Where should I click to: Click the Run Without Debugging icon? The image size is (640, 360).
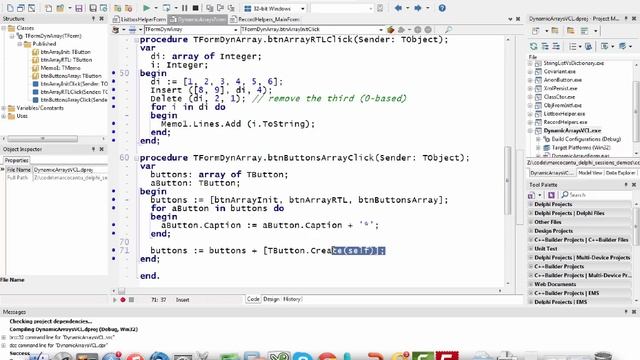pos(166,8)
